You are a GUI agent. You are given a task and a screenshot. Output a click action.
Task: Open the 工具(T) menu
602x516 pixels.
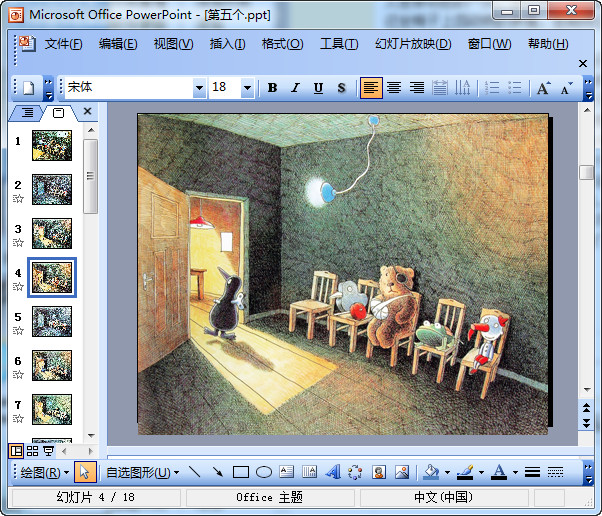[x=339, y=44]
